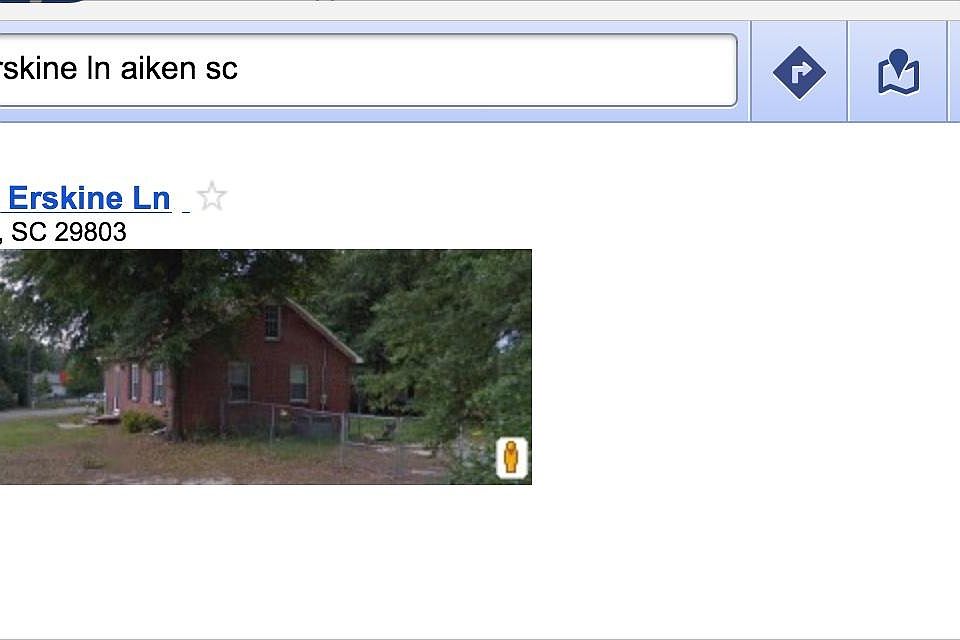The width and height of the screenshot is (960, 640).
Task: Click the white pegman badge on the photo
Action: pyautogui.click(x=511, y=457)
